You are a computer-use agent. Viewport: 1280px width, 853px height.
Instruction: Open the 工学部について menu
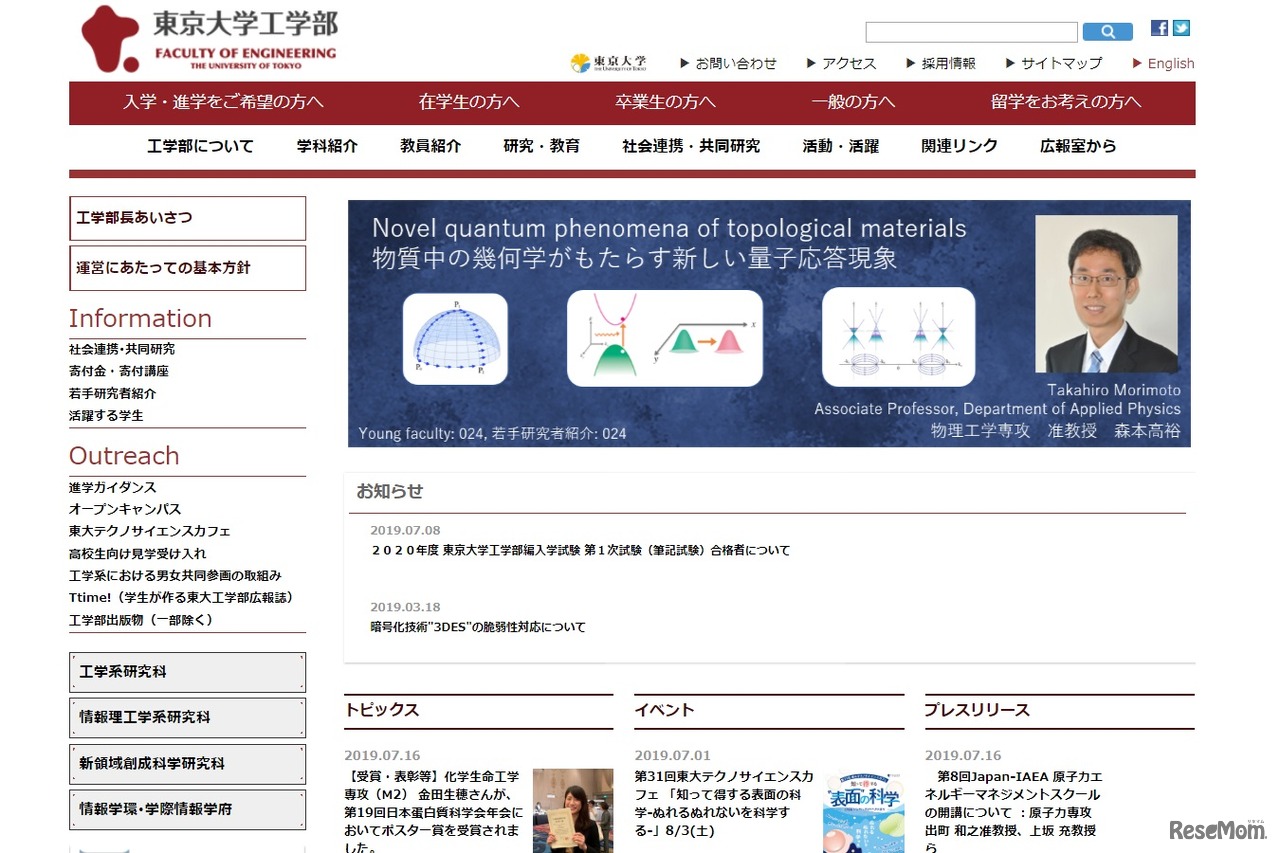pyautogui.click(x=200, y=145)
